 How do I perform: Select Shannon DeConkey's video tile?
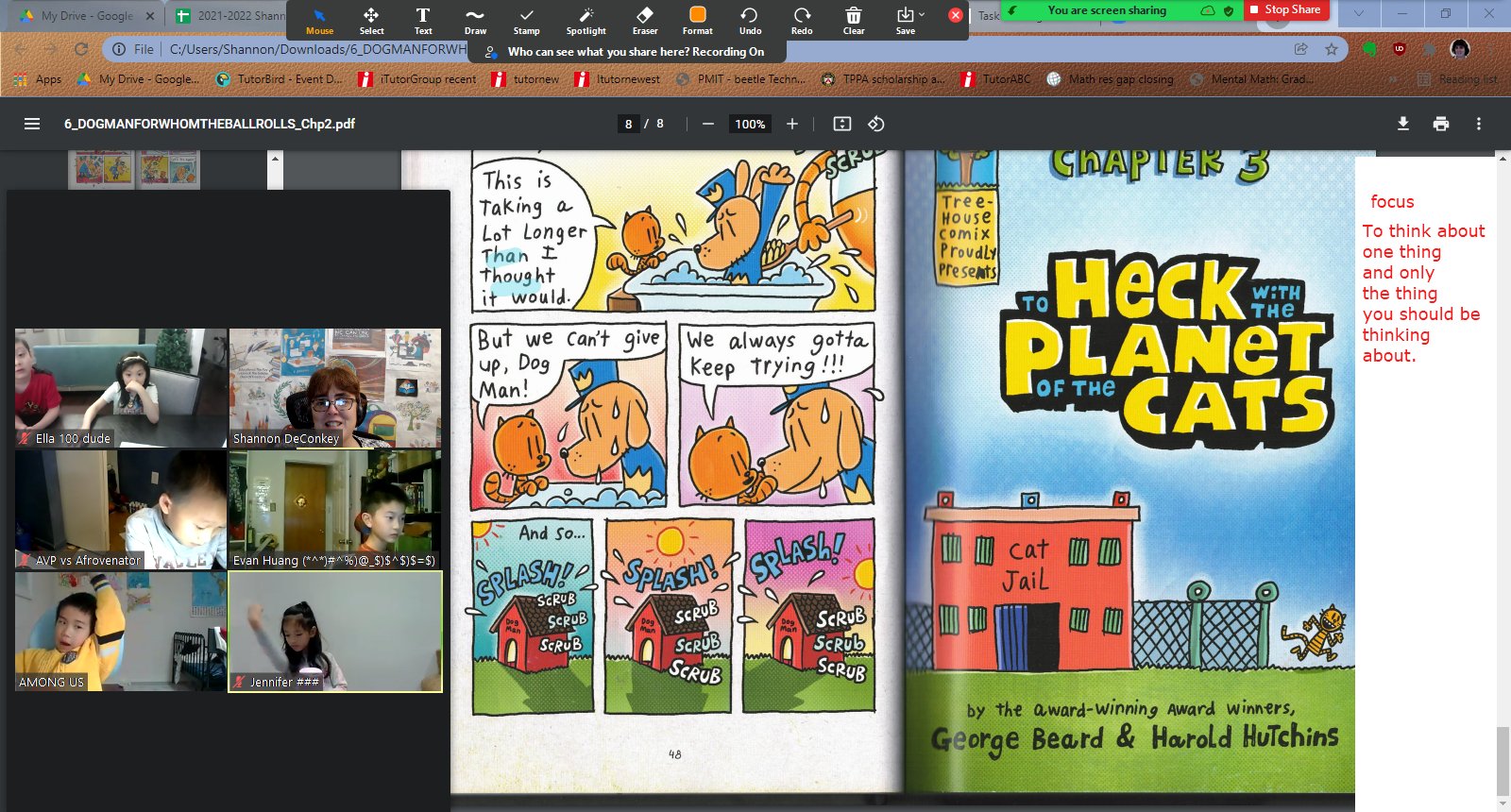click(x=335, y=387)
